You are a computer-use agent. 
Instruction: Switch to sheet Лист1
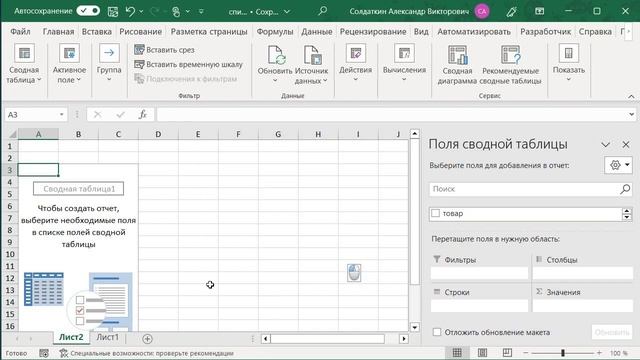click(107, 337)
